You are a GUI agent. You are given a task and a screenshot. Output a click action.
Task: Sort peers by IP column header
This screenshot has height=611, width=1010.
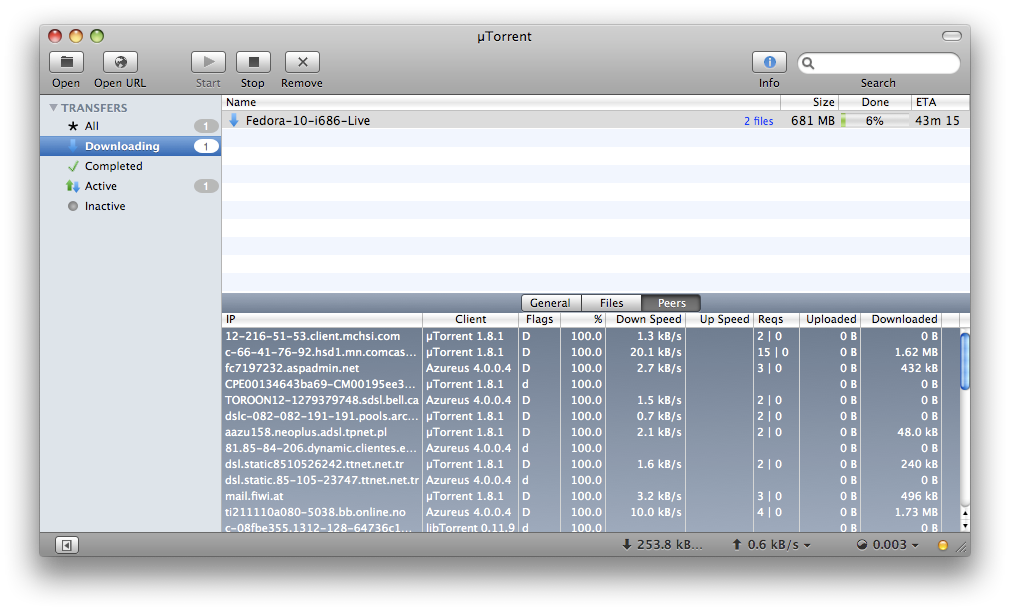point(322,319)
